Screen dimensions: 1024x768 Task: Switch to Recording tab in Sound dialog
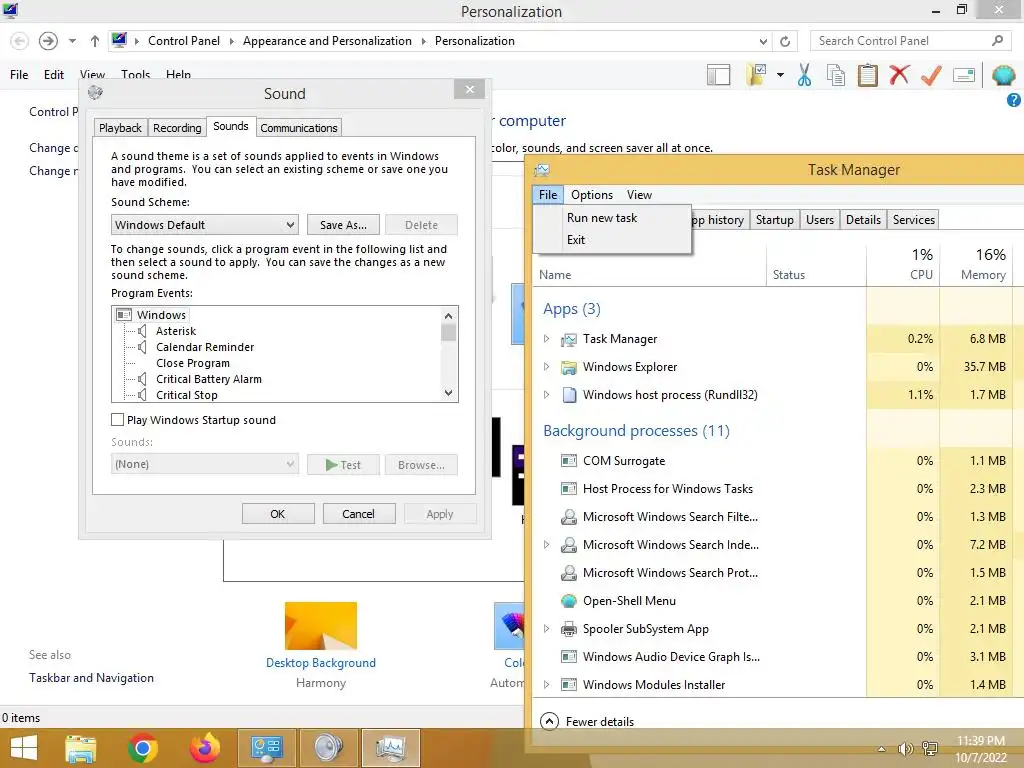click(x=177, y=128)
